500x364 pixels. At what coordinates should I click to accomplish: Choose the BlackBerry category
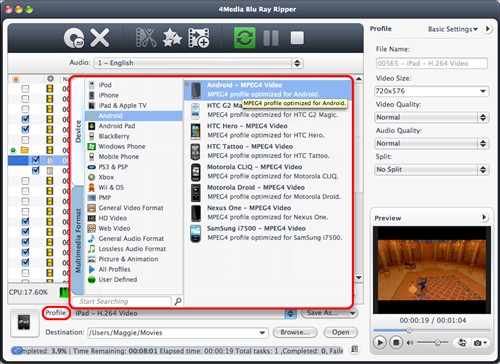click(133, 136)
